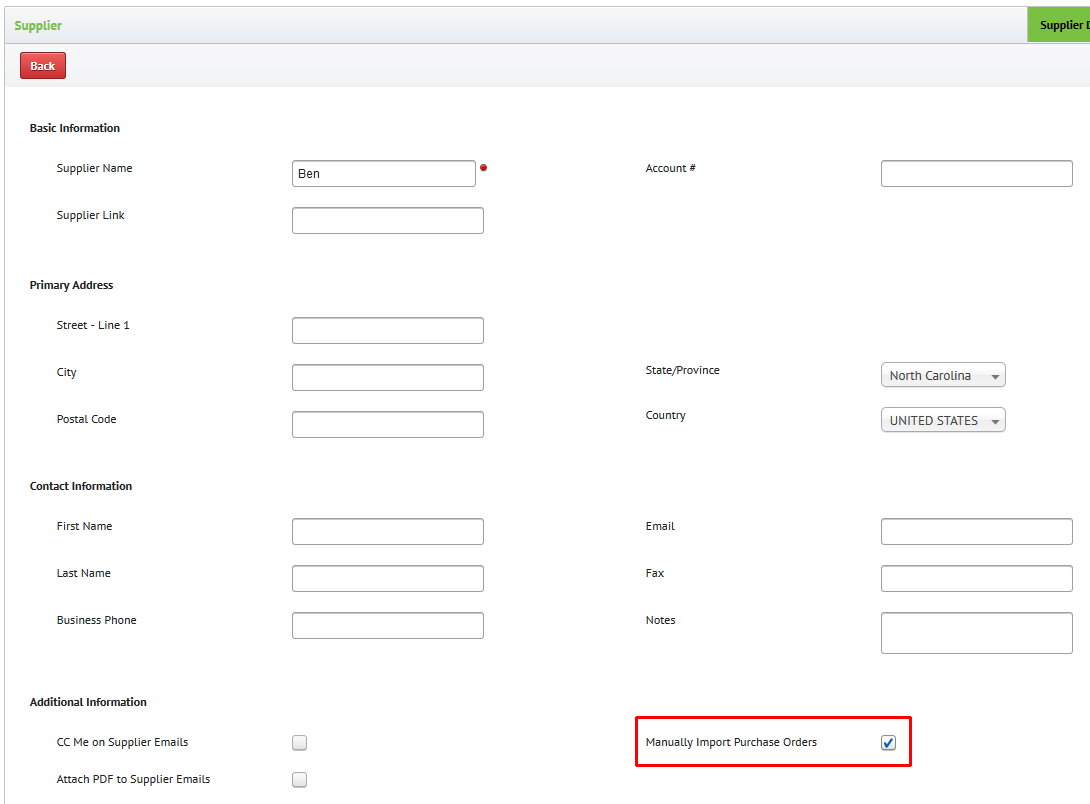The height and width of the screenshot is (804, 1090).
Task: Click the Notes text area
Action: (x=977, y=633)
